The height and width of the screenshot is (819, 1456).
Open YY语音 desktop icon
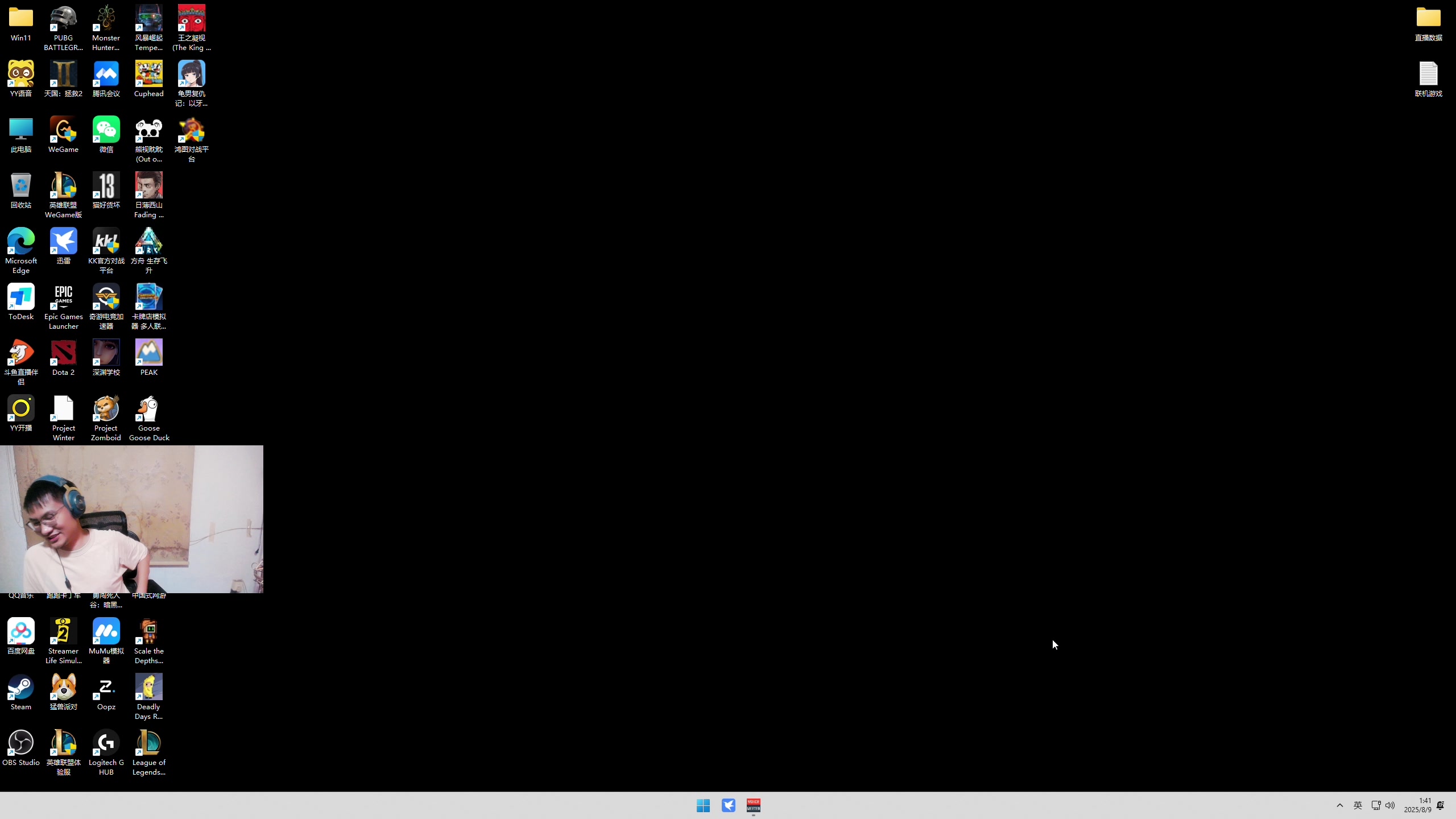coord(21,79)
